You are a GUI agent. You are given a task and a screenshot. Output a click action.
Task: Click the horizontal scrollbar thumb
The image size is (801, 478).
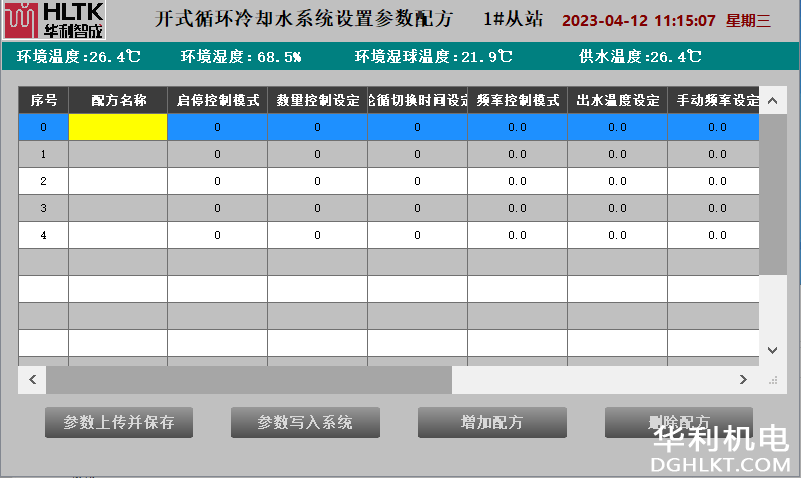[x=250, y=380]
